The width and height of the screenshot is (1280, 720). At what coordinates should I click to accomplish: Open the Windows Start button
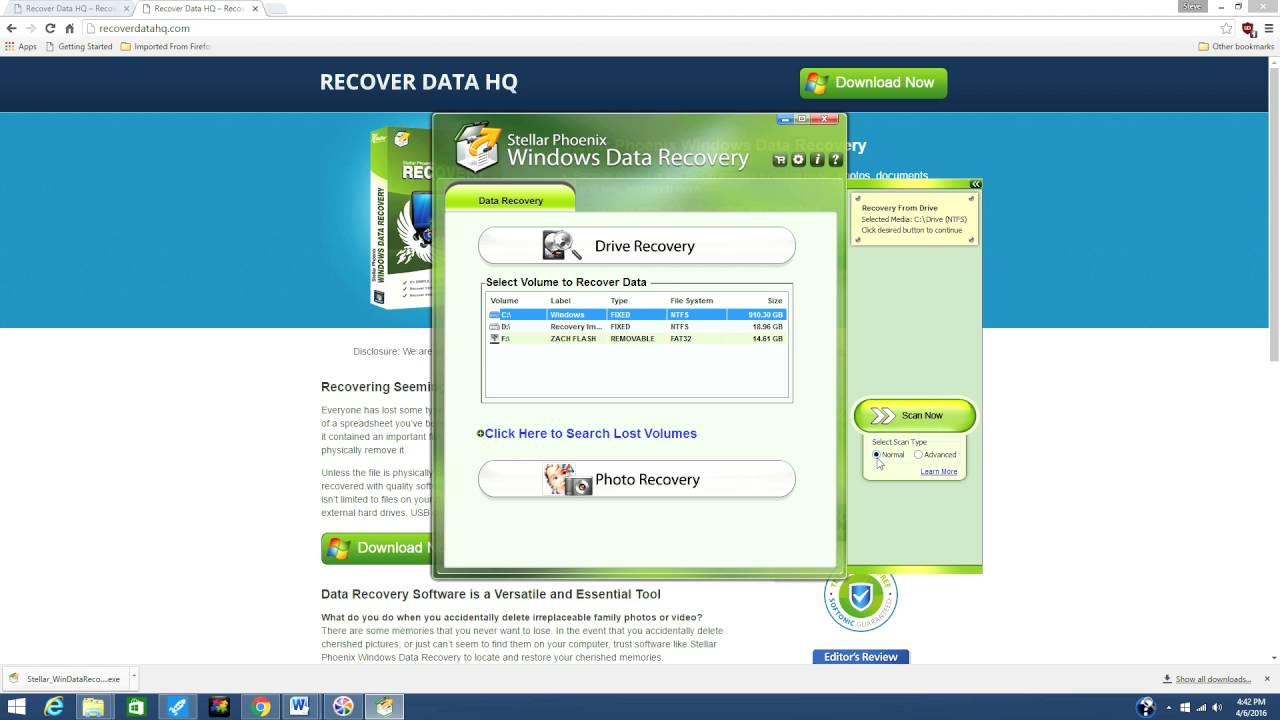pos(17,707)
